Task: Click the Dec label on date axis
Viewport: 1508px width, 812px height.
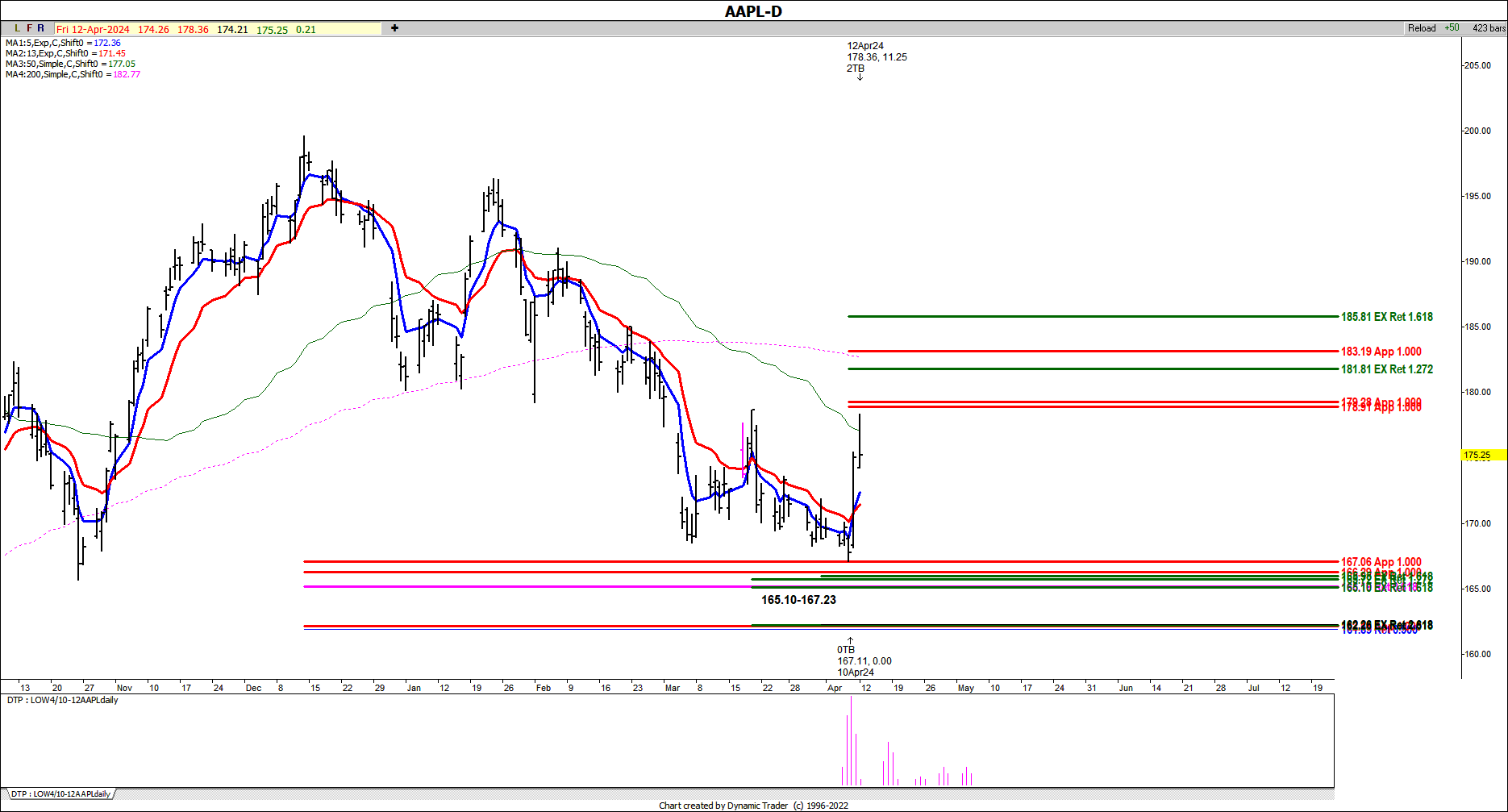Action: [x=253, y=688]
